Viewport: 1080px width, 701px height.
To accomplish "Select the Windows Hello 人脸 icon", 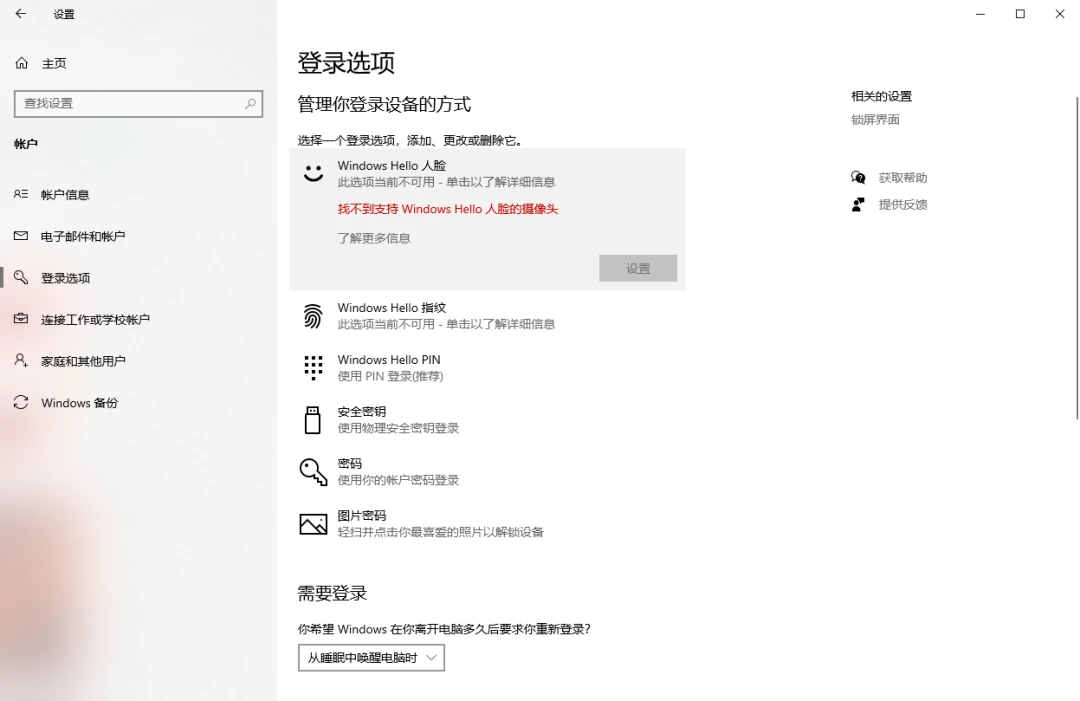I will point(313,171).
